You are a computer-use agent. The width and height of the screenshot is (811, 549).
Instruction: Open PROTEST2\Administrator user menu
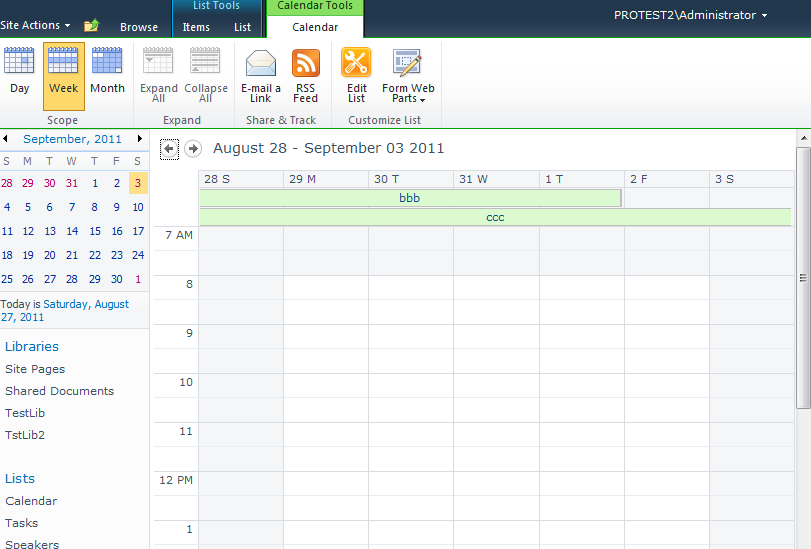[x=691, y=15]
